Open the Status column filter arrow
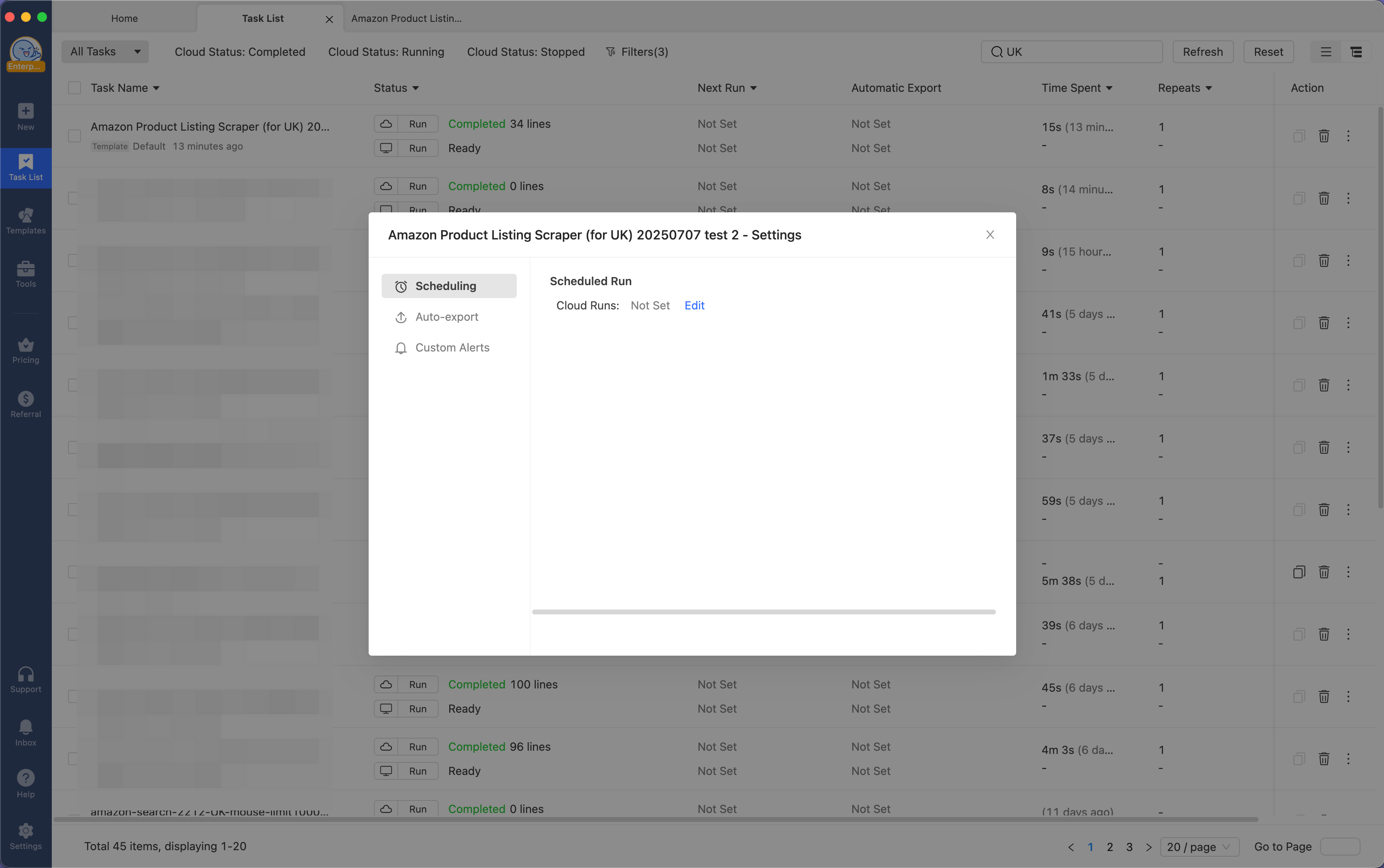This screenshot has width=1384, height=868. (x=416, y=89)
